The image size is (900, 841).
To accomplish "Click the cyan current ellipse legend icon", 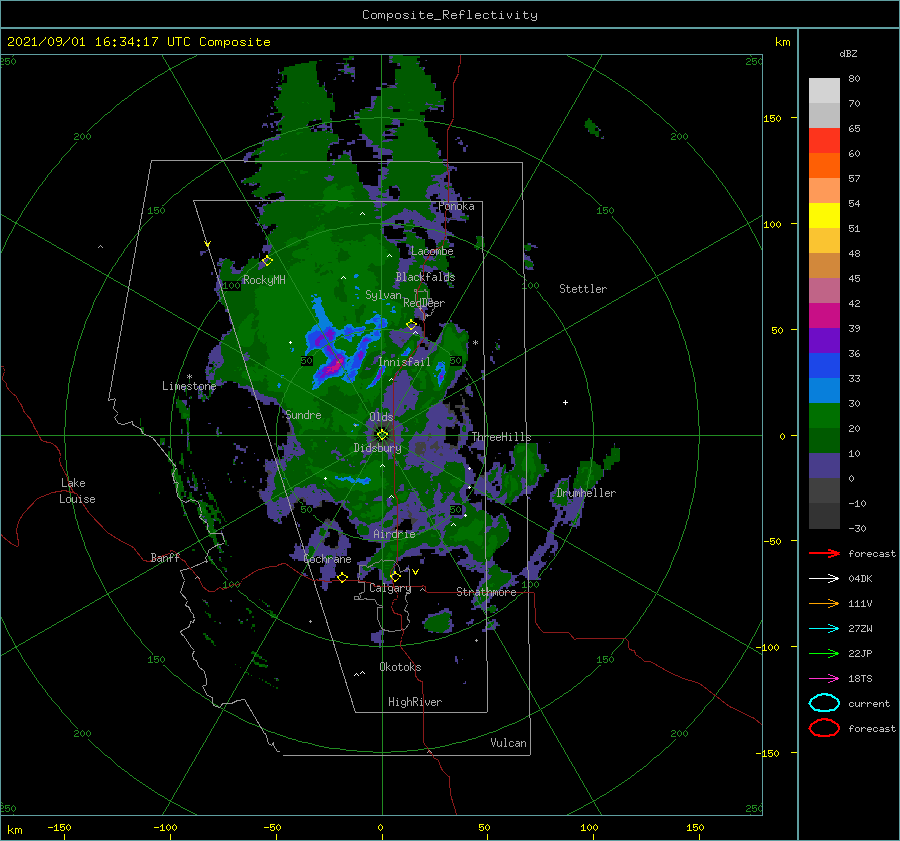I will (824, 703).
